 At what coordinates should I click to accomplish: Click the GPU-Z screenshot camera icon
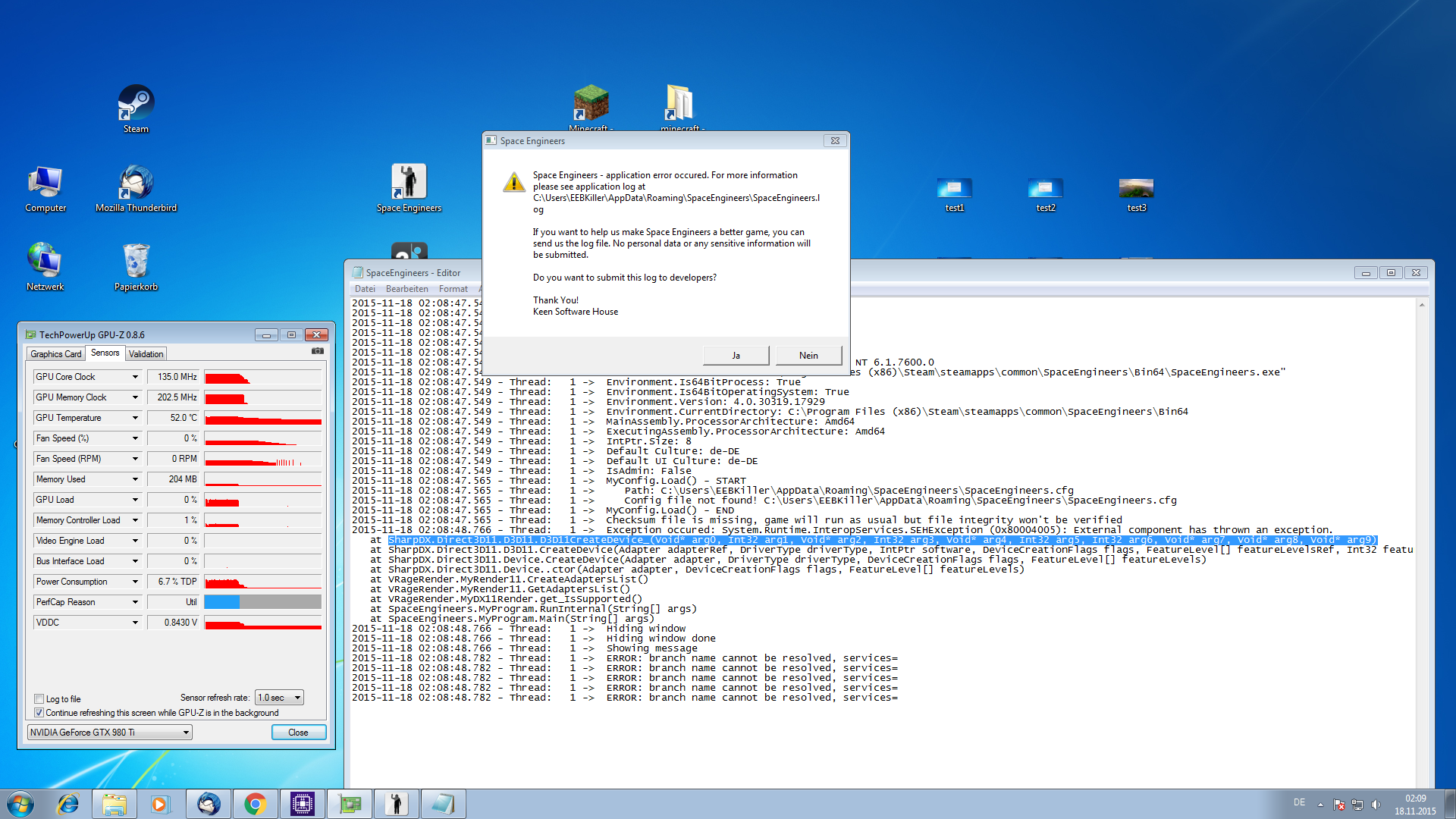coord(318,351)
